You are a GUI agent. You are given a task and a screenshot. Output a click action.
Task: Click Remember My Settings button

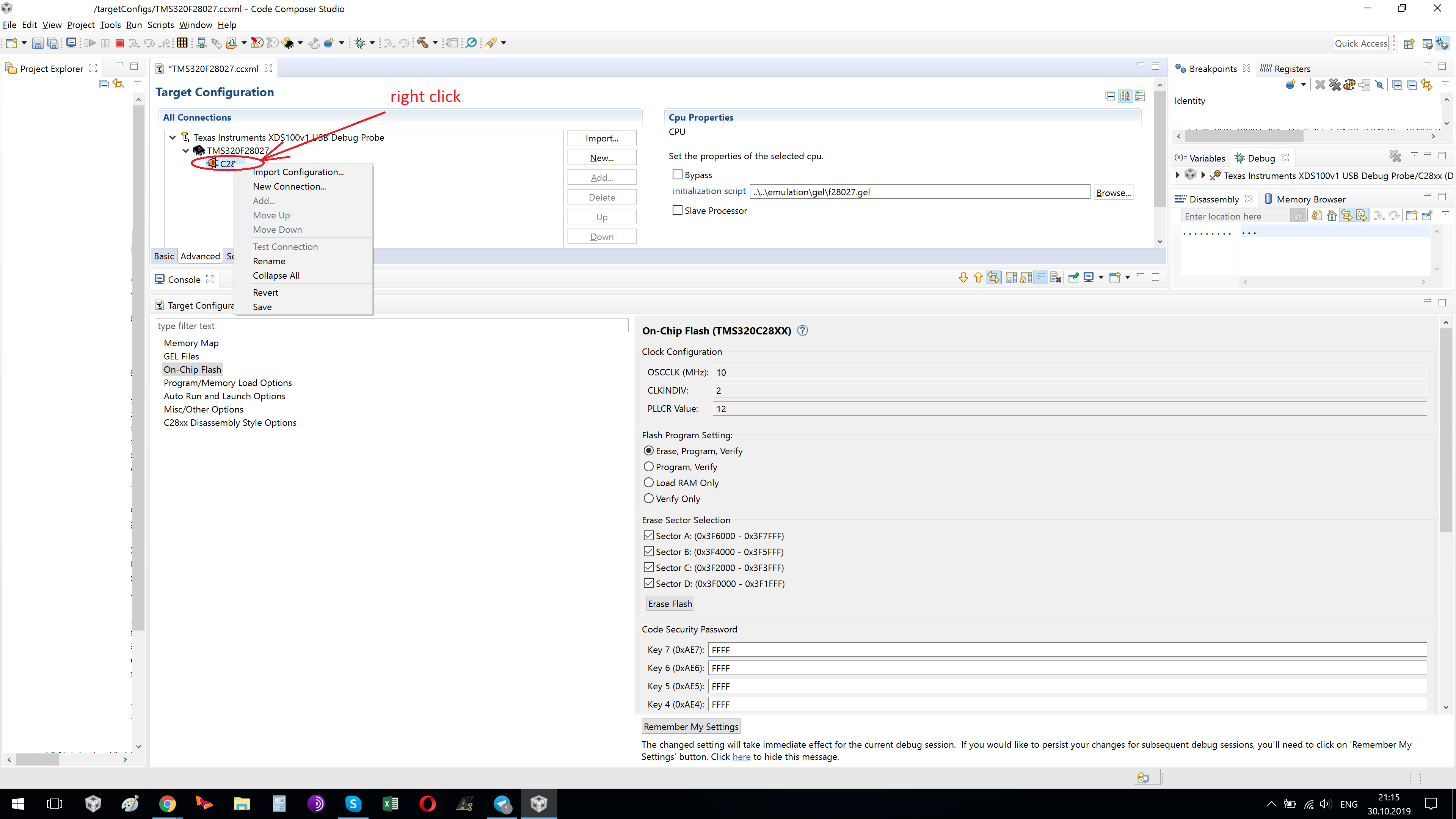pyautogui.click(x=691, y=726)
